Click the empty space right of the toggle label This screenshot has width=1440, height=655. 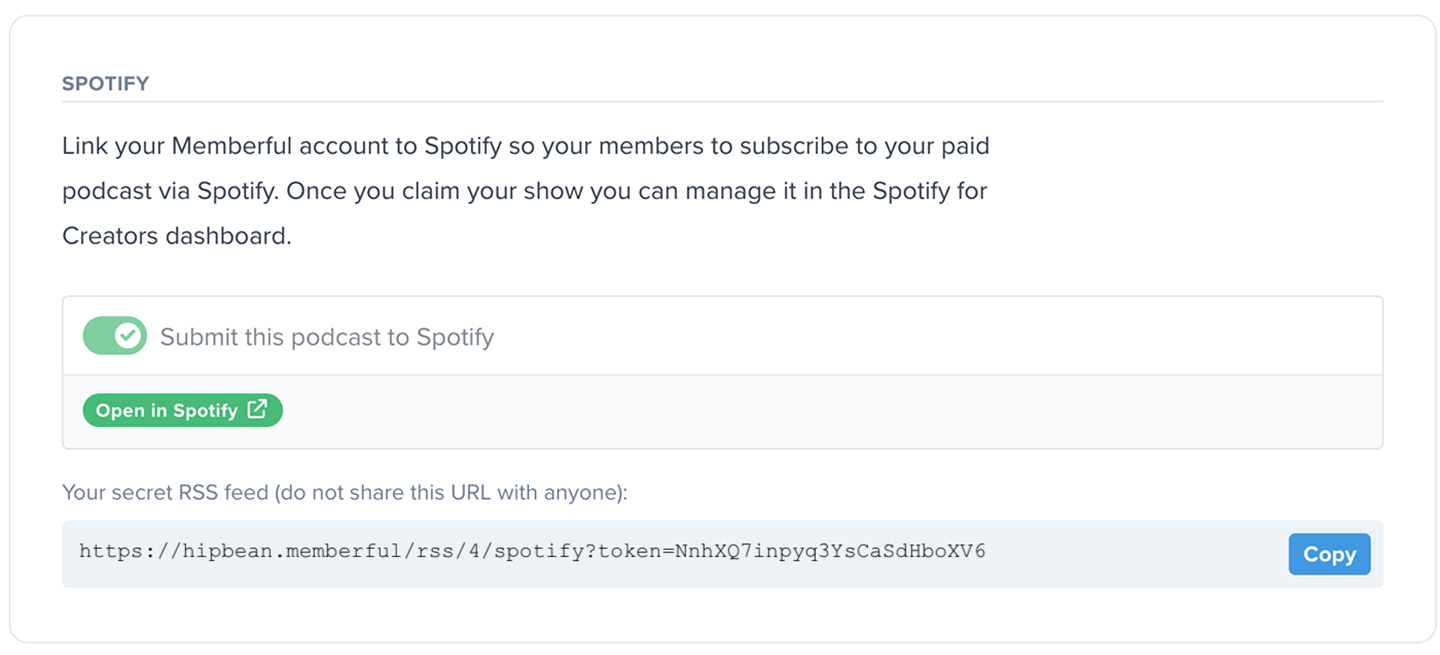[x=900, y=337]
